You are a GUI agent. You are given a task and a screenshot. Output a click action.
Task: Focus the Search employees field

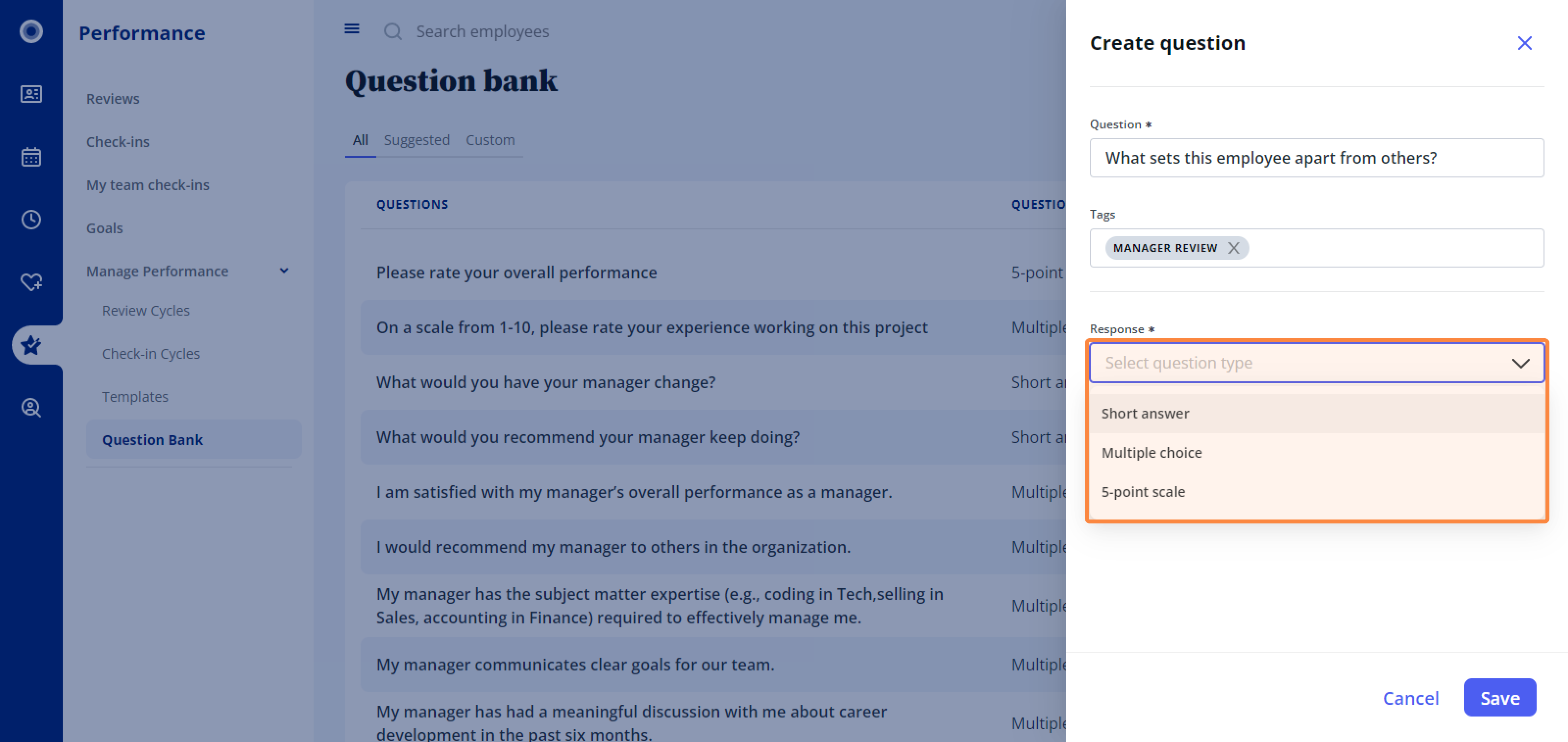pos(482,31)
